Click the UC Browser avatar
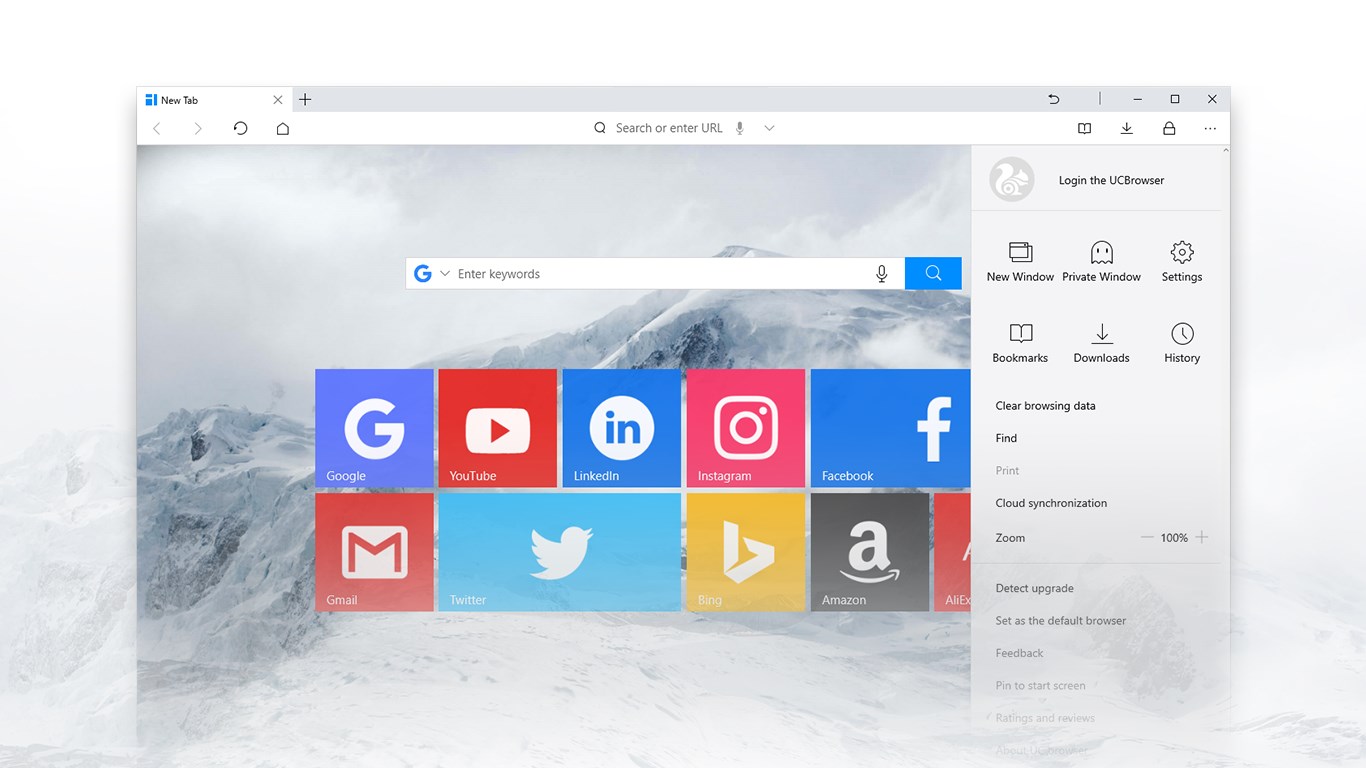1366x768 pixels. point(1011,180)
